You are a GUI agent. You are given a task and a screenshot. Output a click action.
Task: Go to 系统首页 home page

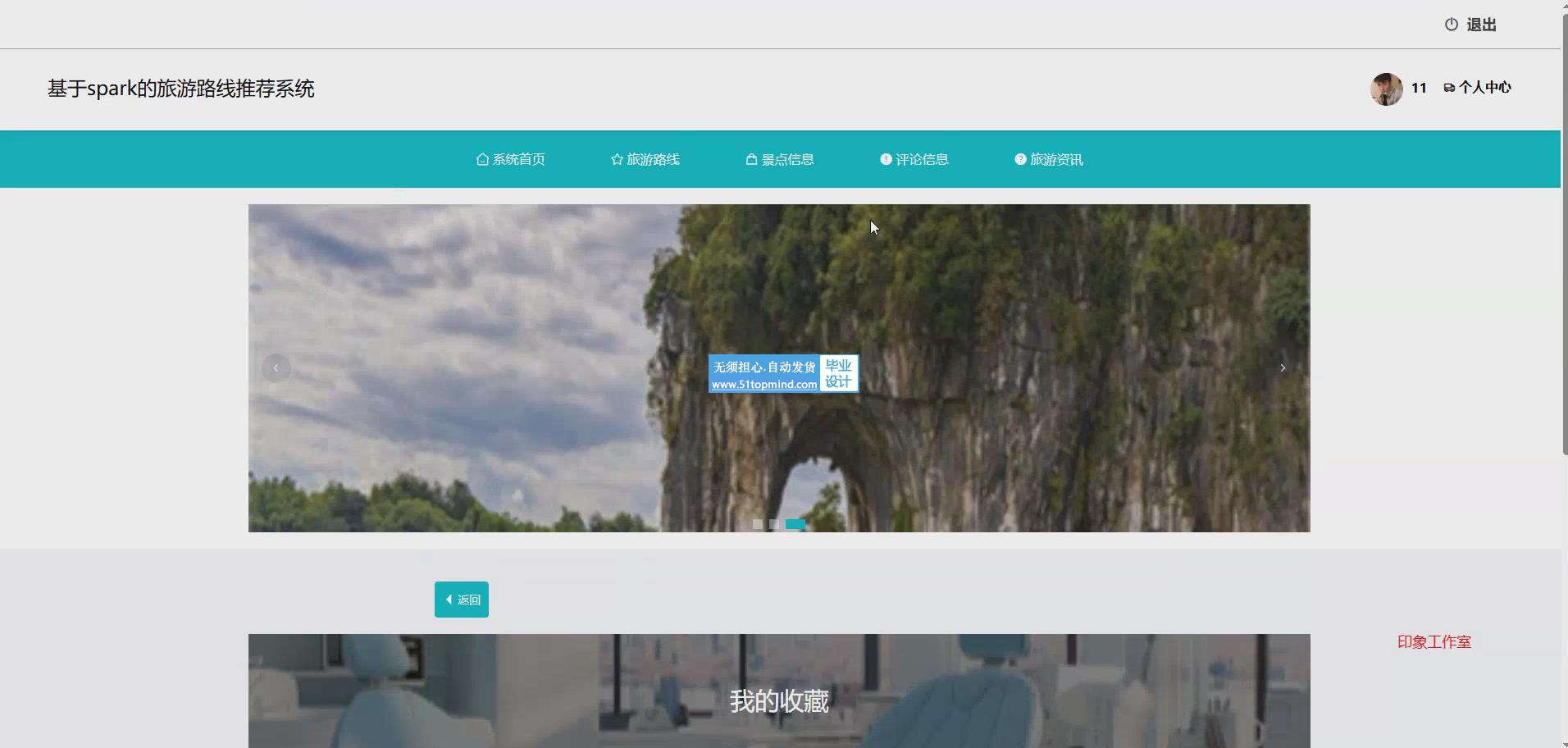click(x=510, y=160)
